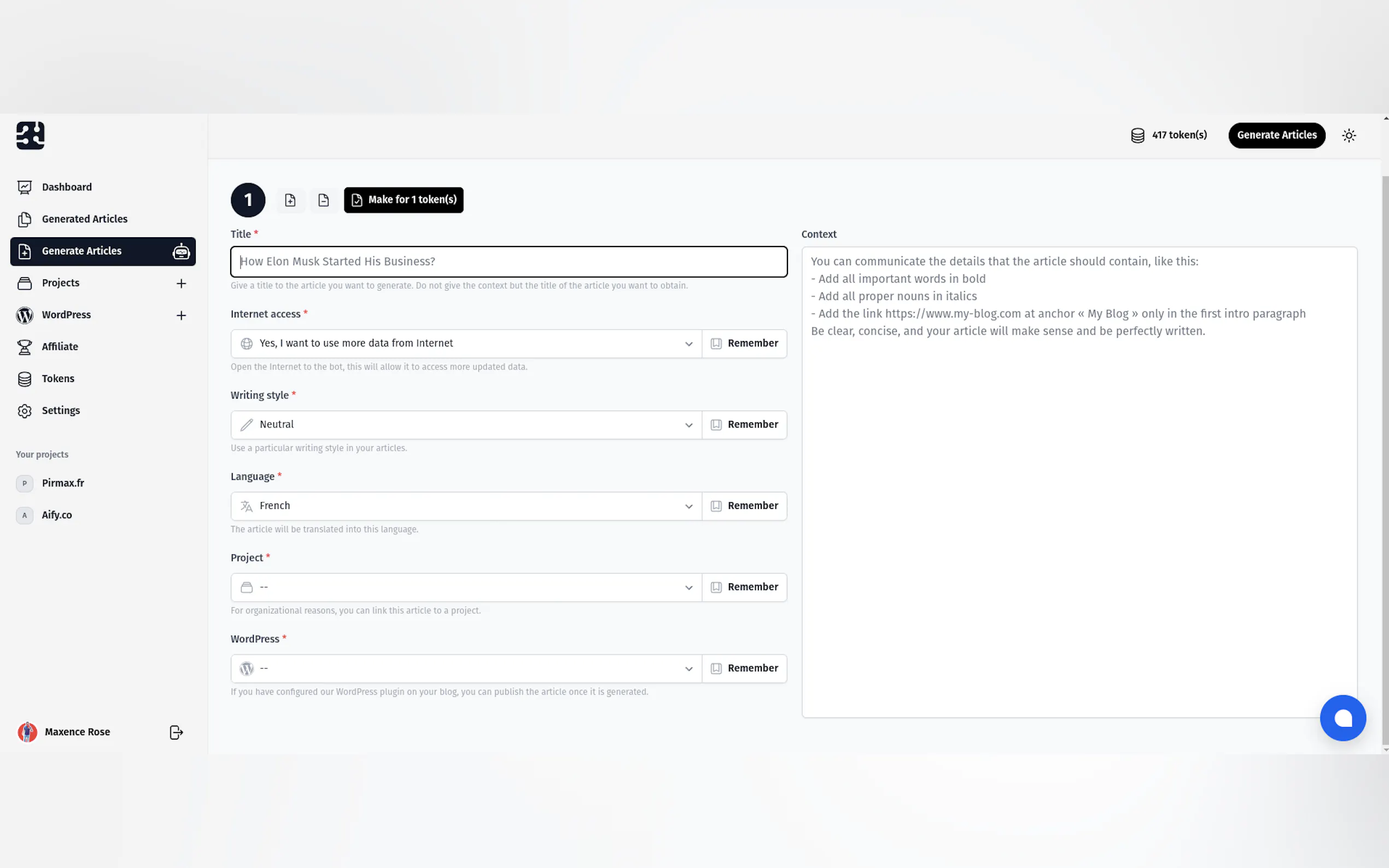1389x868 pixels.
Task: Click the plus icon next to WordPress
Action: tap(181, 315)
